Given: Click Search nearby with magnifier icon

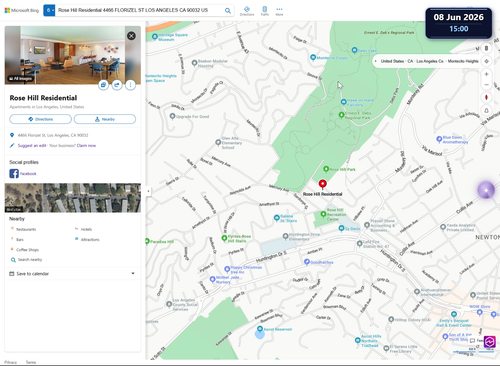Looking at the screenshot, I should [x=26, y=260].
